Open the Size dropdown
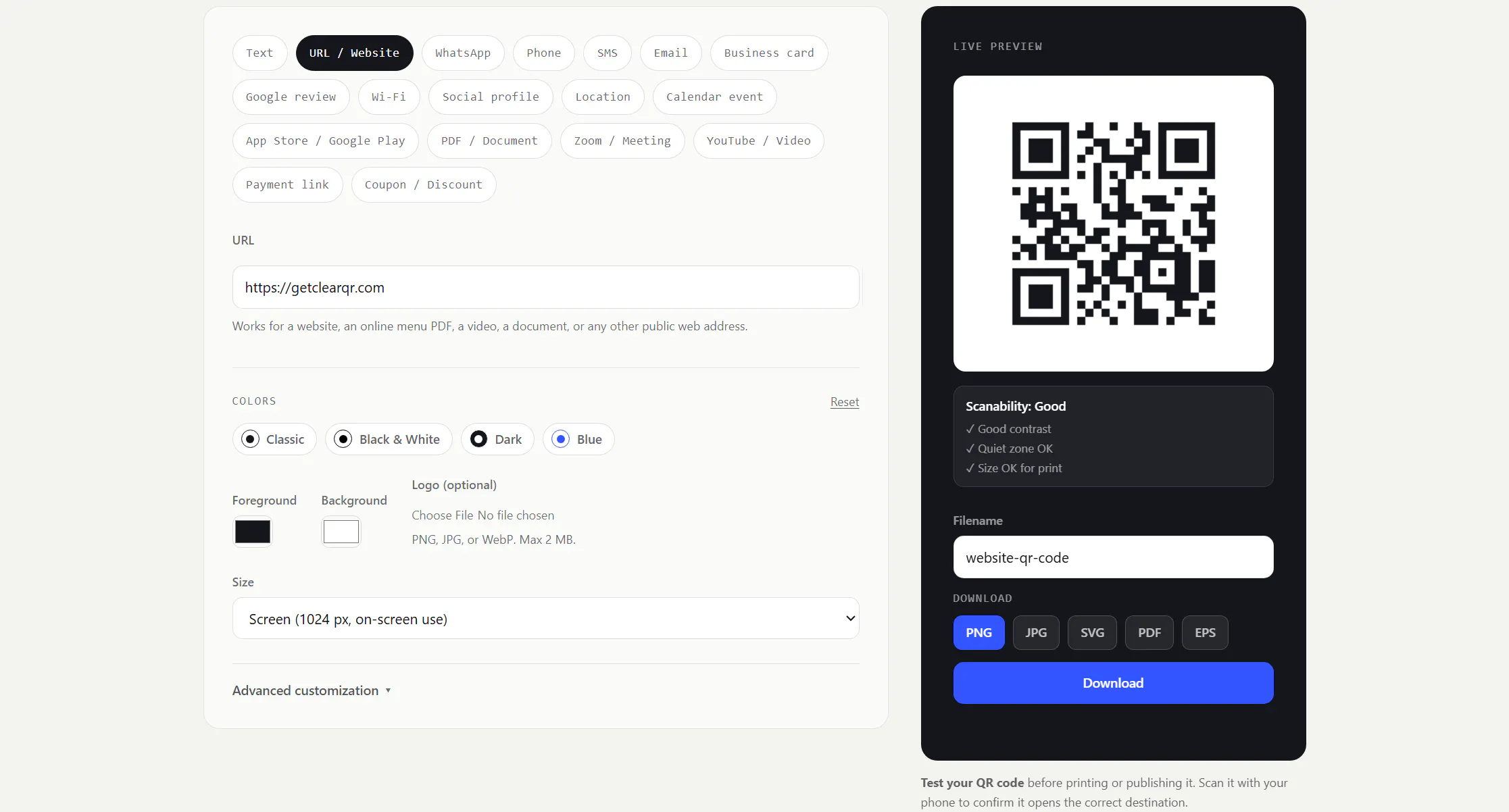Image resolution: width=1509 pixels, height=812 pixels. [545, 618]
